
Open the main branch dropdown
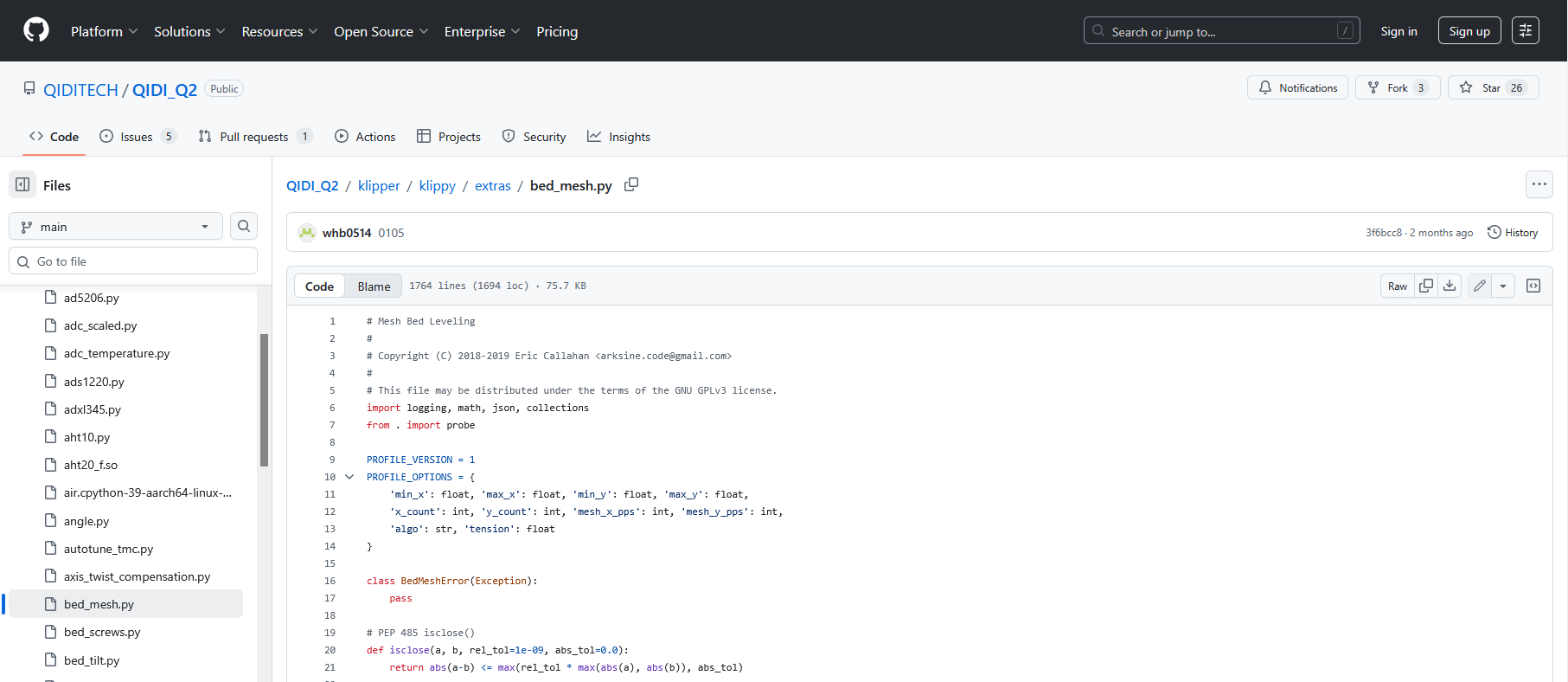pos(116,227)
